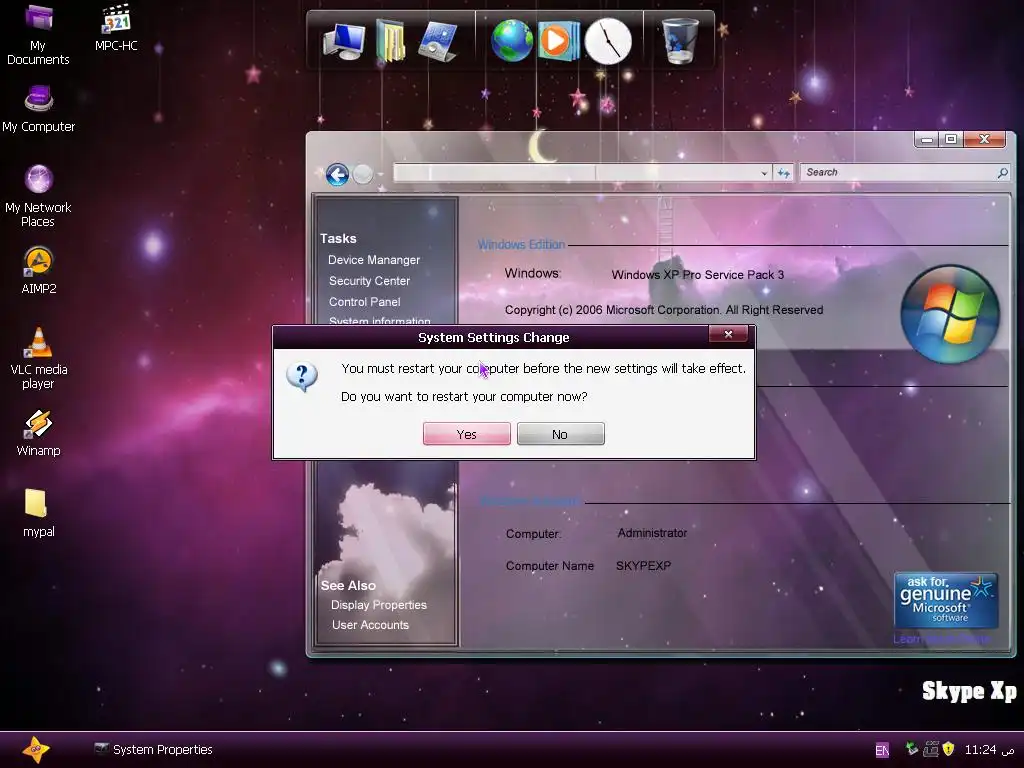Open the file folders dock icon

click(x=391, y=40)
